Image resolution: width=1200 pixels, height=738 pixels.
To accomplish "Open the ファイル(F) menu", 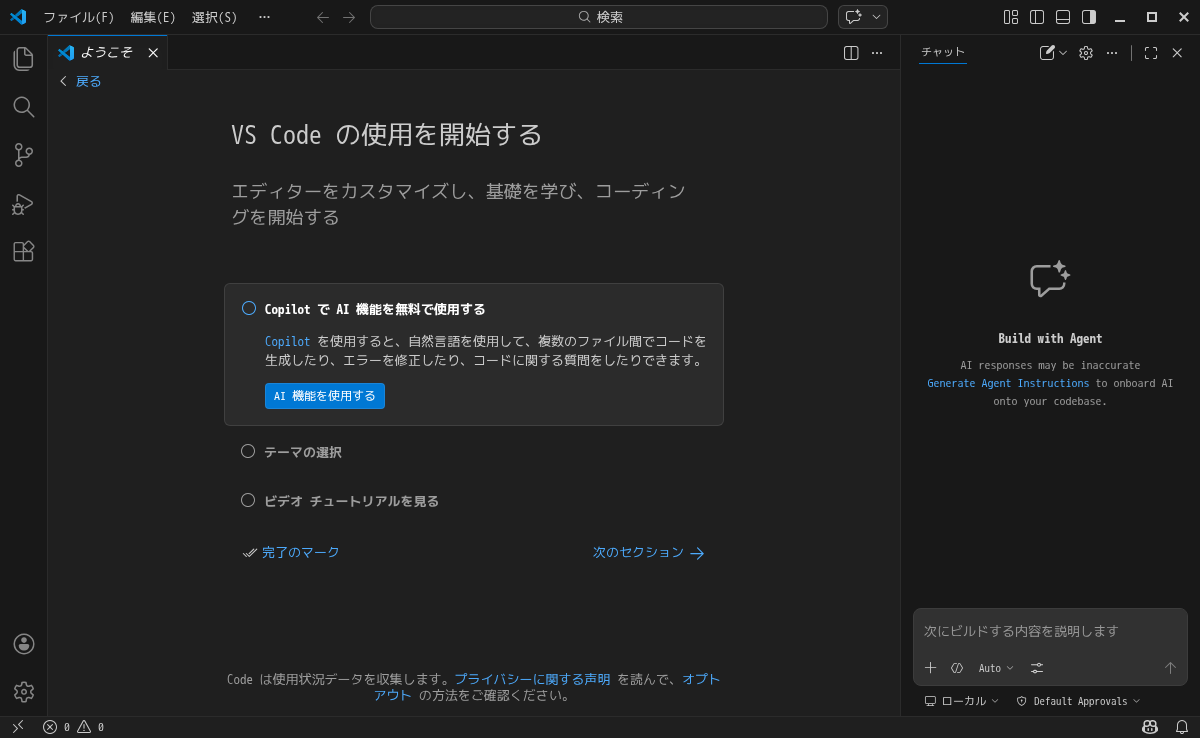I will [x=78, y=17].
